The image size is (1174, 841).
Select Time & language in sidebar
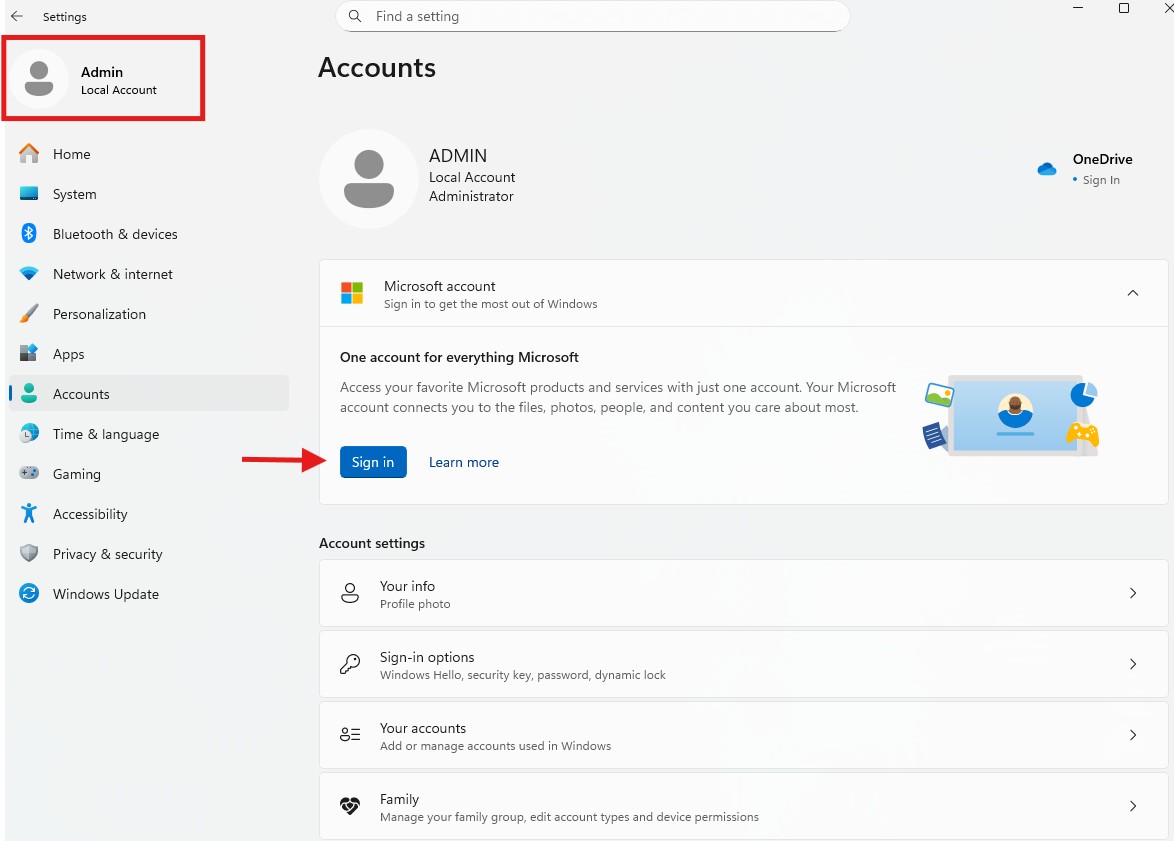[106, 434]
